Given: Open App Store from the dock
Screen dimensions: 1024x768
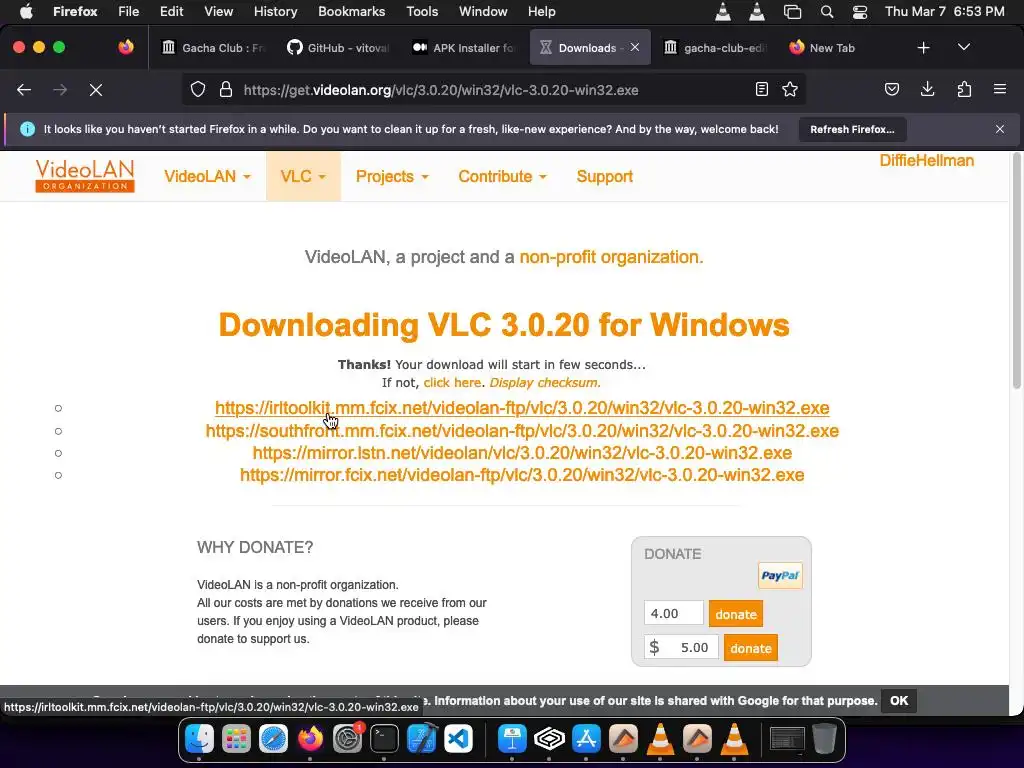Looking at the screenshot, I should (x=586, y=739).
